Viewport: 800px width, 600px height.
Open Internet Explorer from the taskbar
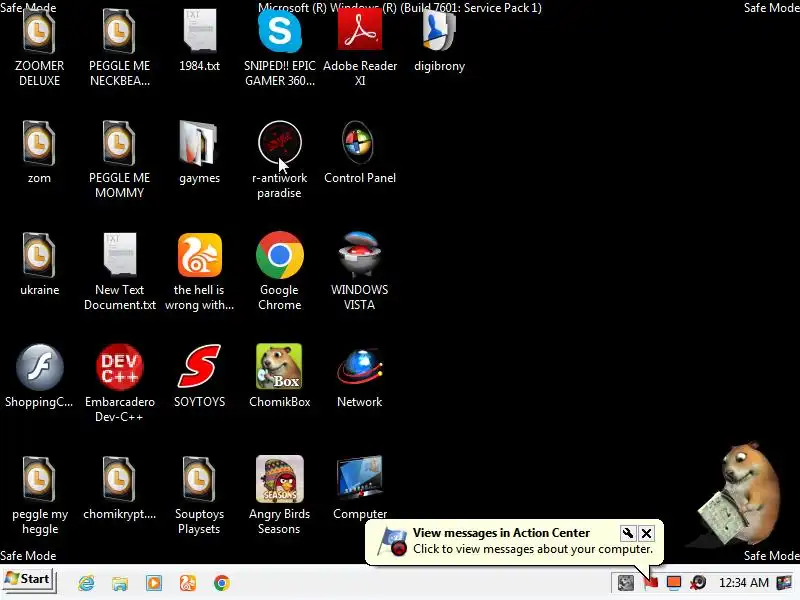point(86,583)
